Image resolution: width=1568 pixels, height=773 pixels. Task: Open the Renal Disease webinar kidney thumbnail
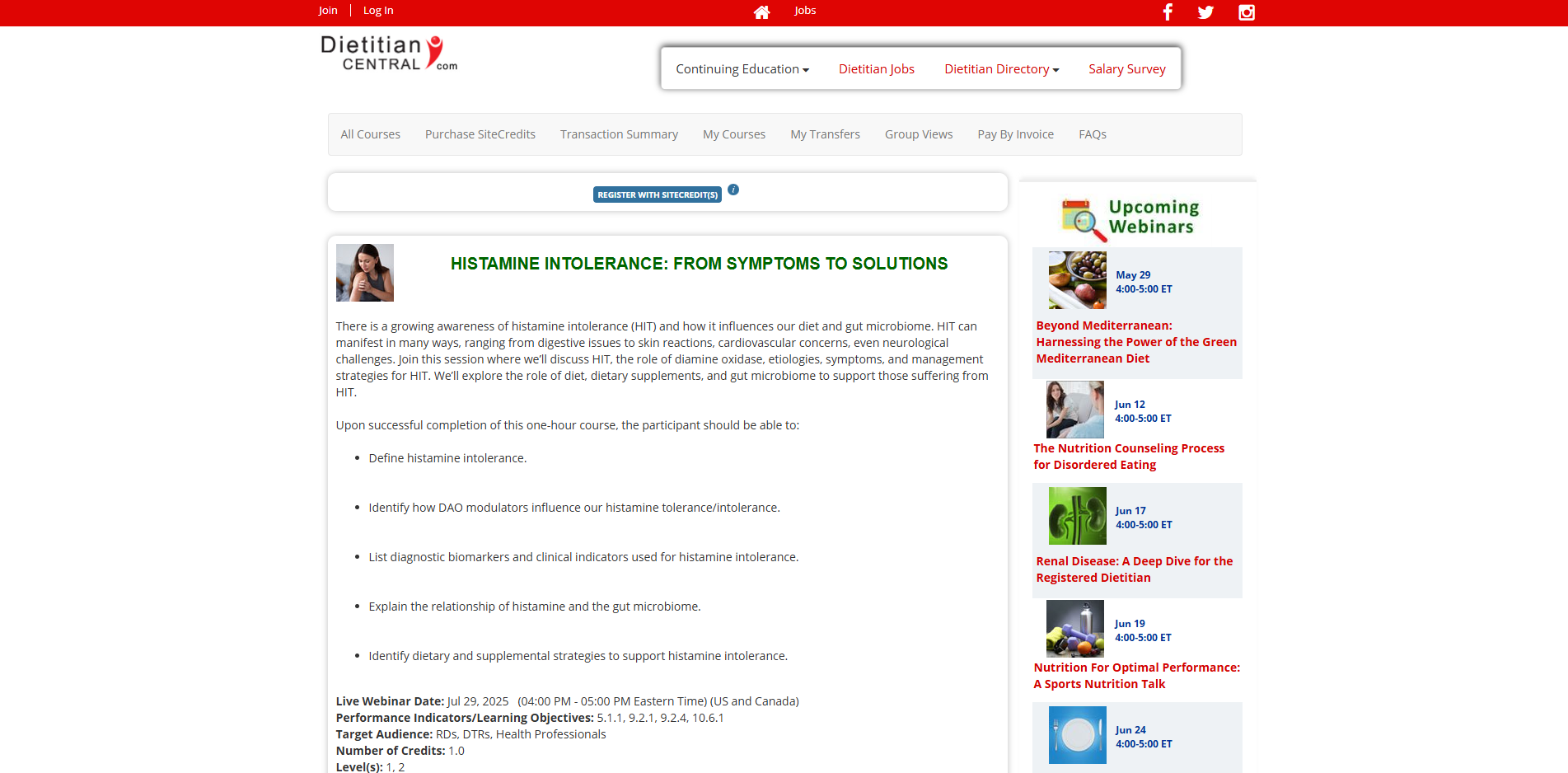[1077, 516]
